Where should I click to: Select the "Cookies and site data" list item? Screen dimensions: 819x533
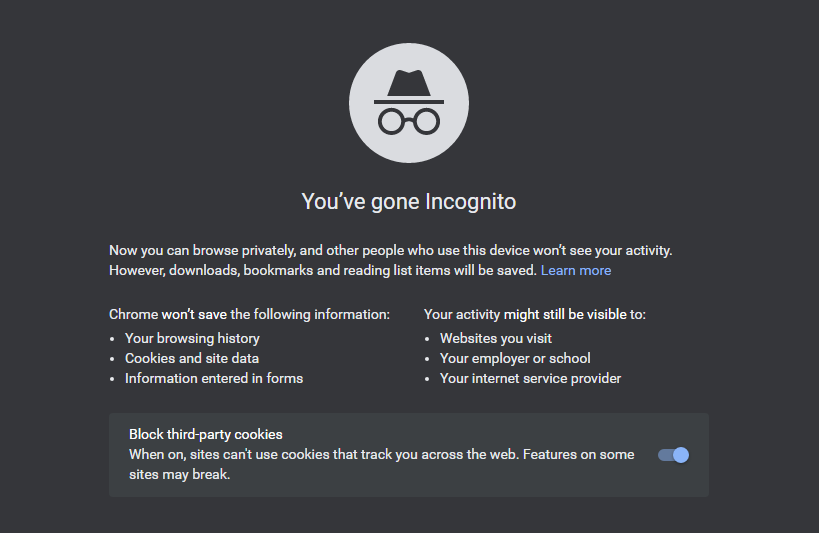[x=192, y=358]
